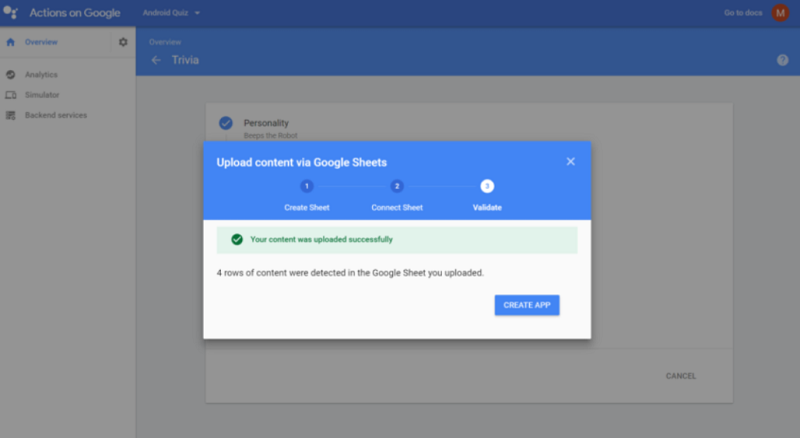Click the '4 rows of content were detected' text
This screenshot has width=800, height=438.
point(350,273)
